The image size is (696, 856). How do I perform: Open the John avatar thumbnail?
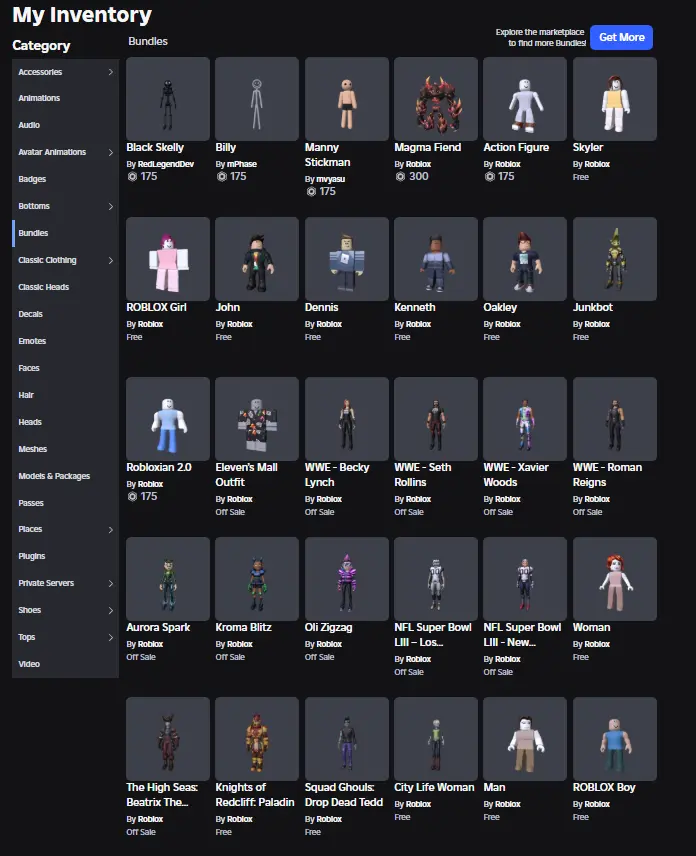pos(257,259)
